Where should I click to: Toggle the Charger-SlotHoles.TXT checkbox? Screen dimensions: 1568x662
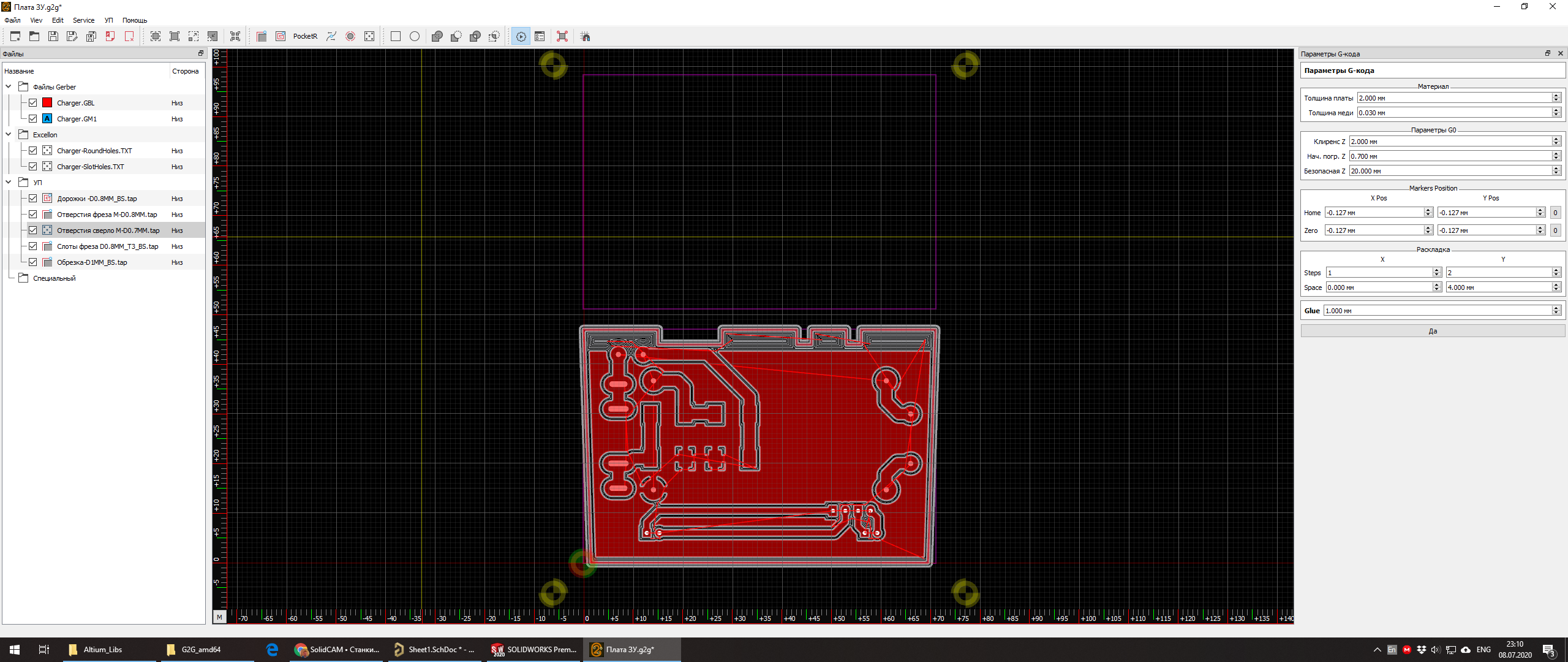pos(33,167)
